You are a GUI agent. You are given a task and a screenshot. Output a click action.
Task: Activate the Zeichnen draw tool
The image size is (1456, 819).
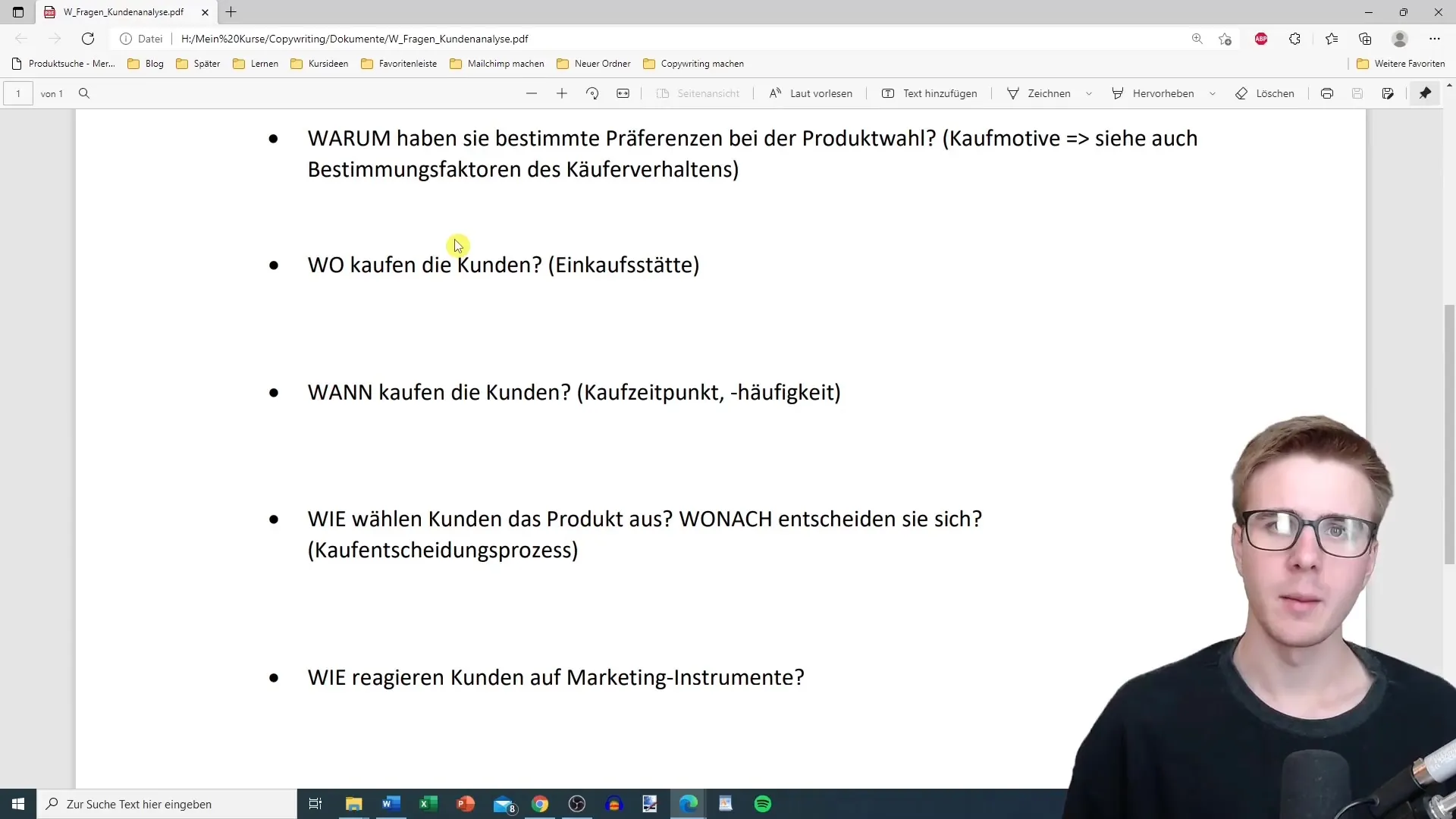(x=1039, y=93)
